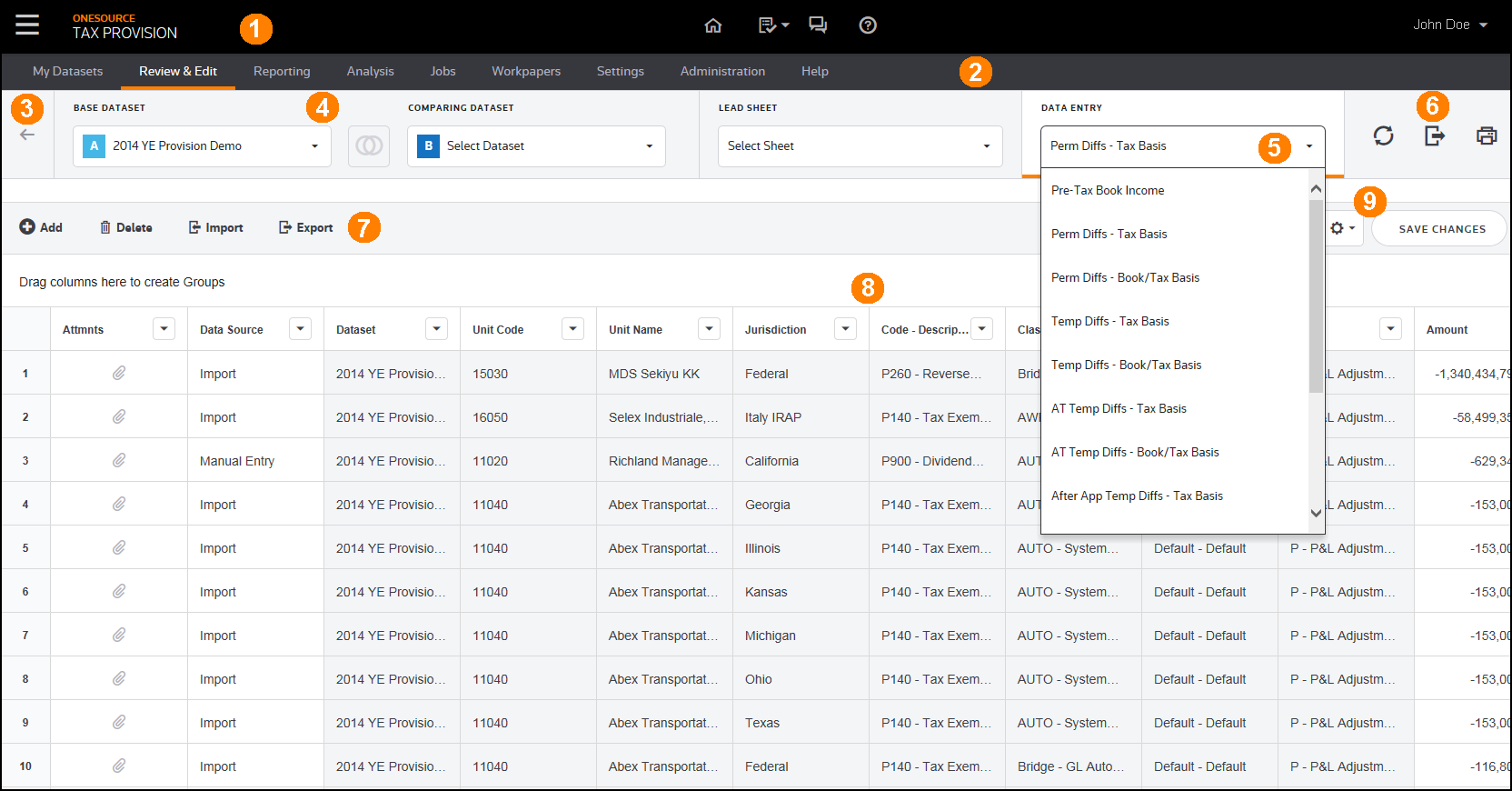1512x791 pixels.
Task: Select Pre-Tax Book Income option
Action: 1175,190
